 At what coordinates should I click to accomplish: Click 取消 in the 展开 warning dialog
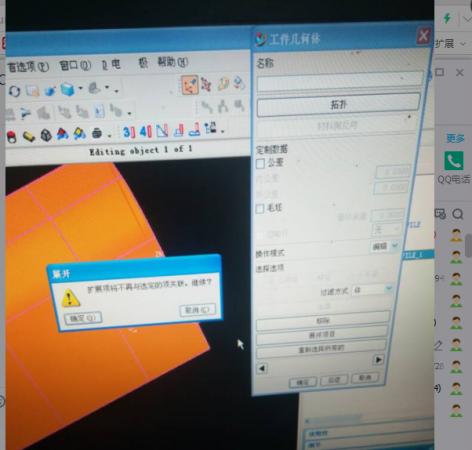point(197,310)
